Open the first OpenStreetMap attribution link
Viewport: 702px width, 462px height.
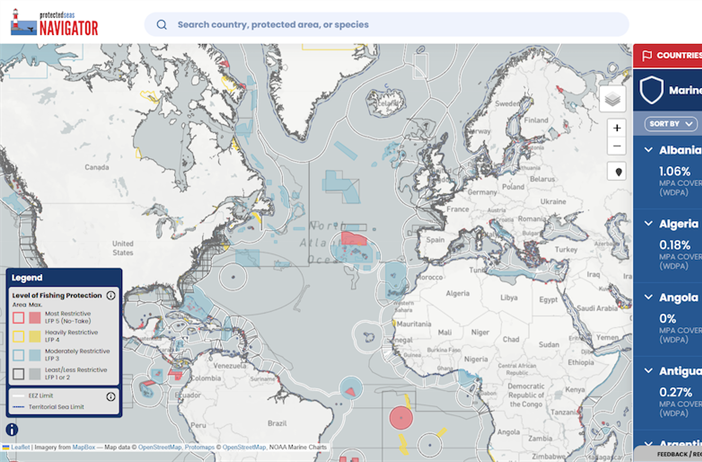coord(160,447)
